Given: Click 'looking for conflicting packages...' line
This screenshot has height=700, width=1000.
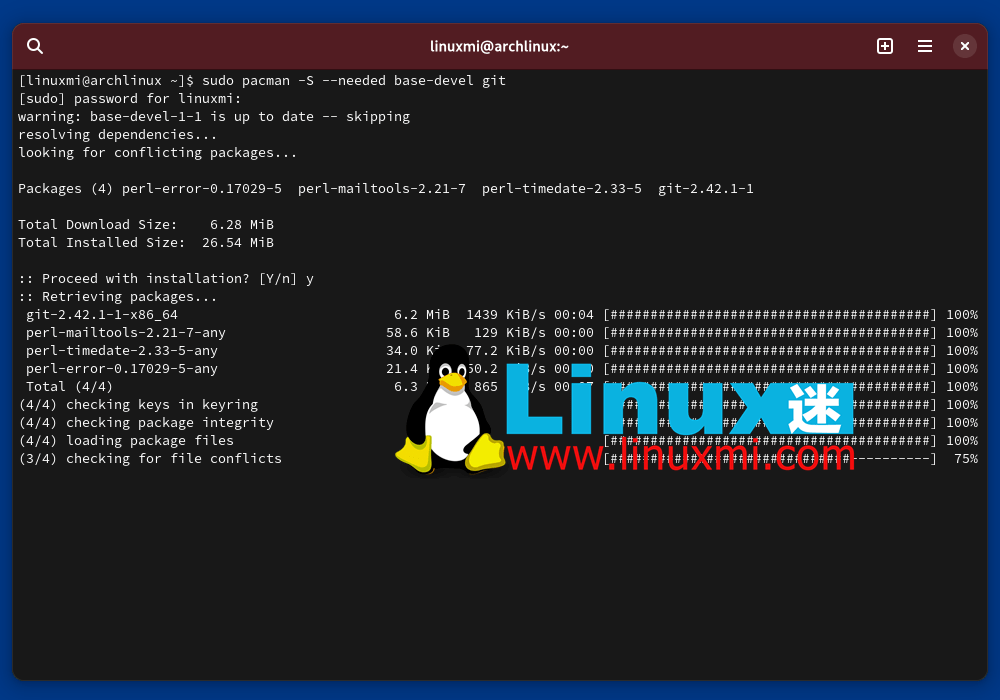Looking at the screenshot, I should pyautogui.click(x=158, y=152).
